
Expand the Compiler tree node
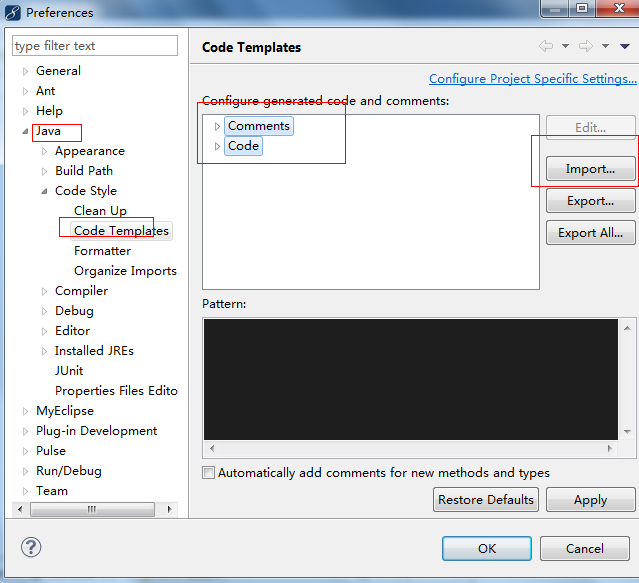44,291
